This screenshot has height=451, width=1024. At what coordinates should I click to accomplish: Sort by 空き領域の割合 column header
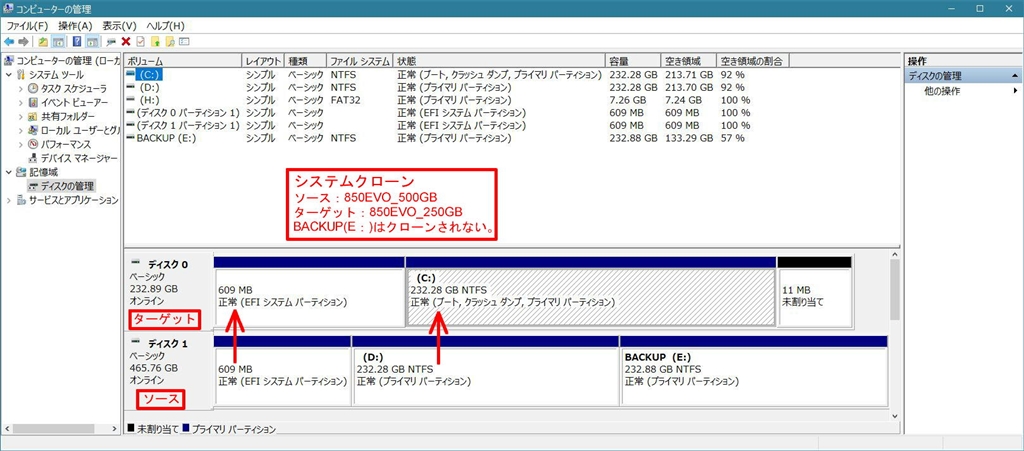point(752,61)
